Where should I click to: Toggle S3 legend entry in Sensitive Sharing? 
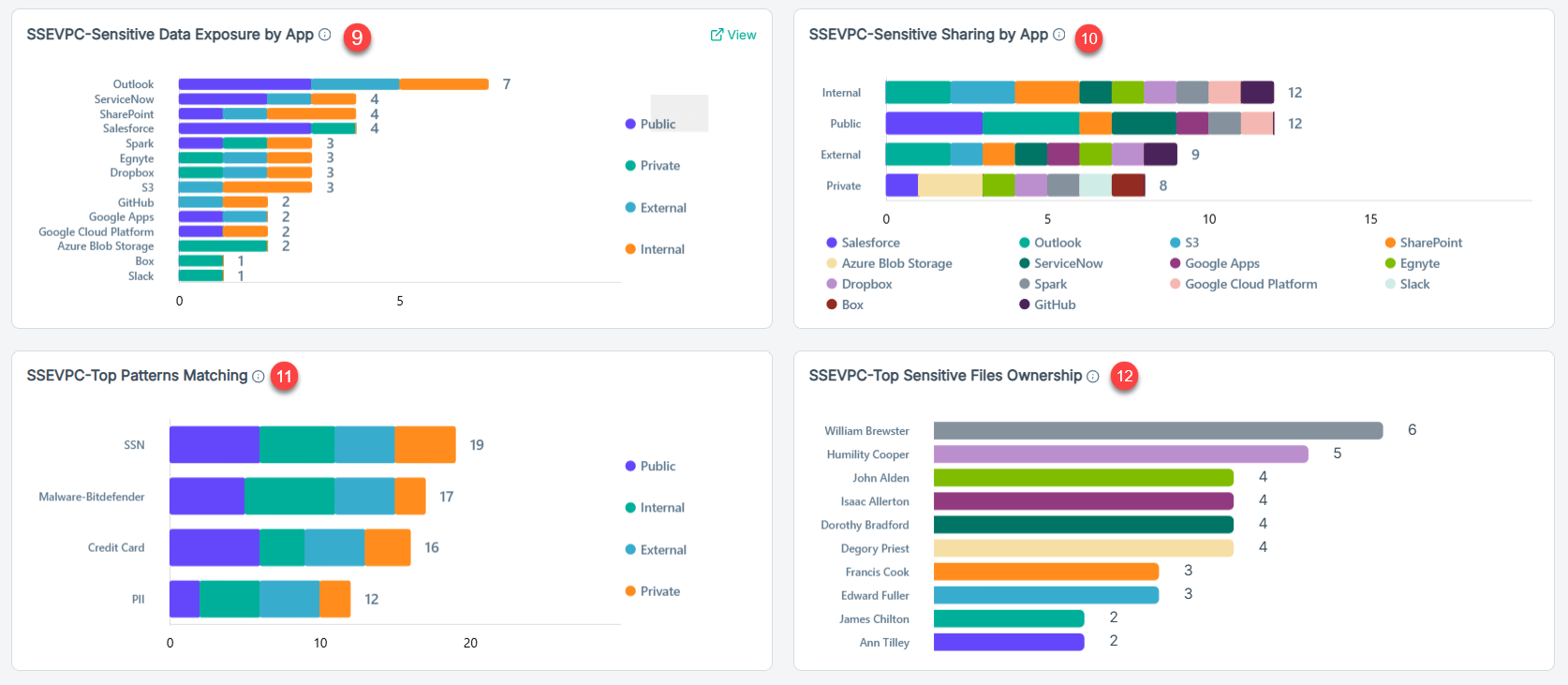1184,243
